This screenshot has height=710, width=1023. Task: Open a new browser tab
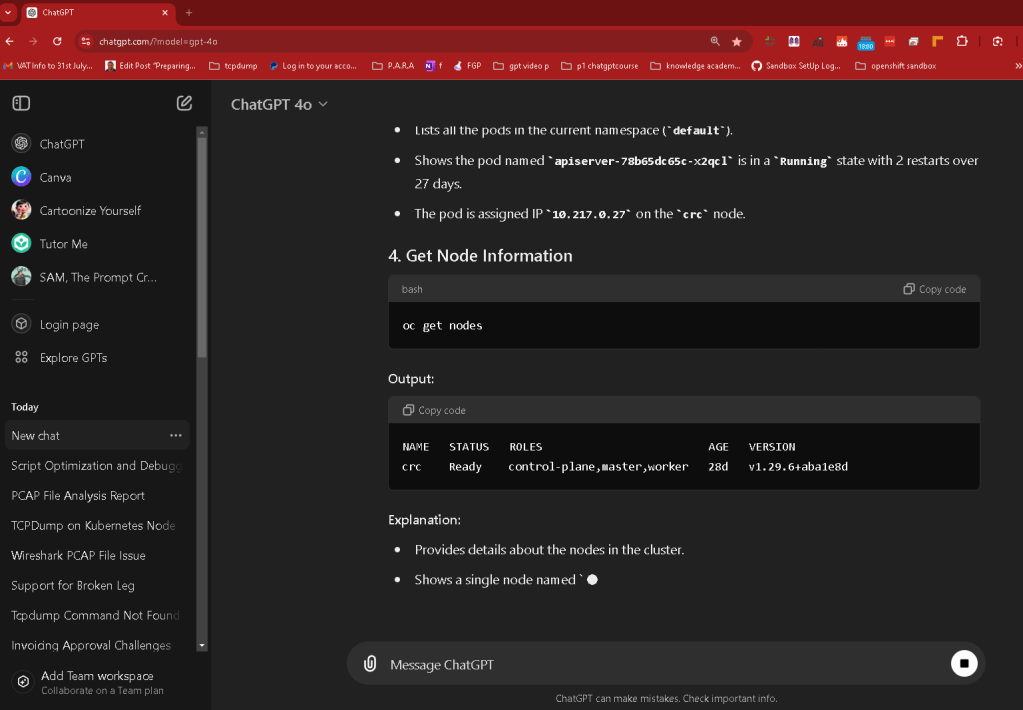point(189,12)
